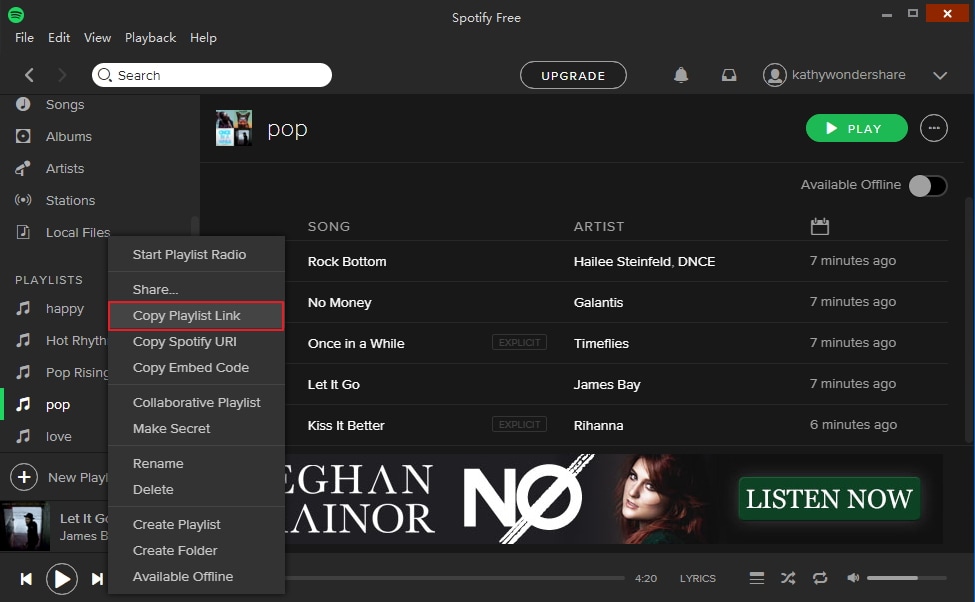Open the inbox tray icon

coord(729,75)
